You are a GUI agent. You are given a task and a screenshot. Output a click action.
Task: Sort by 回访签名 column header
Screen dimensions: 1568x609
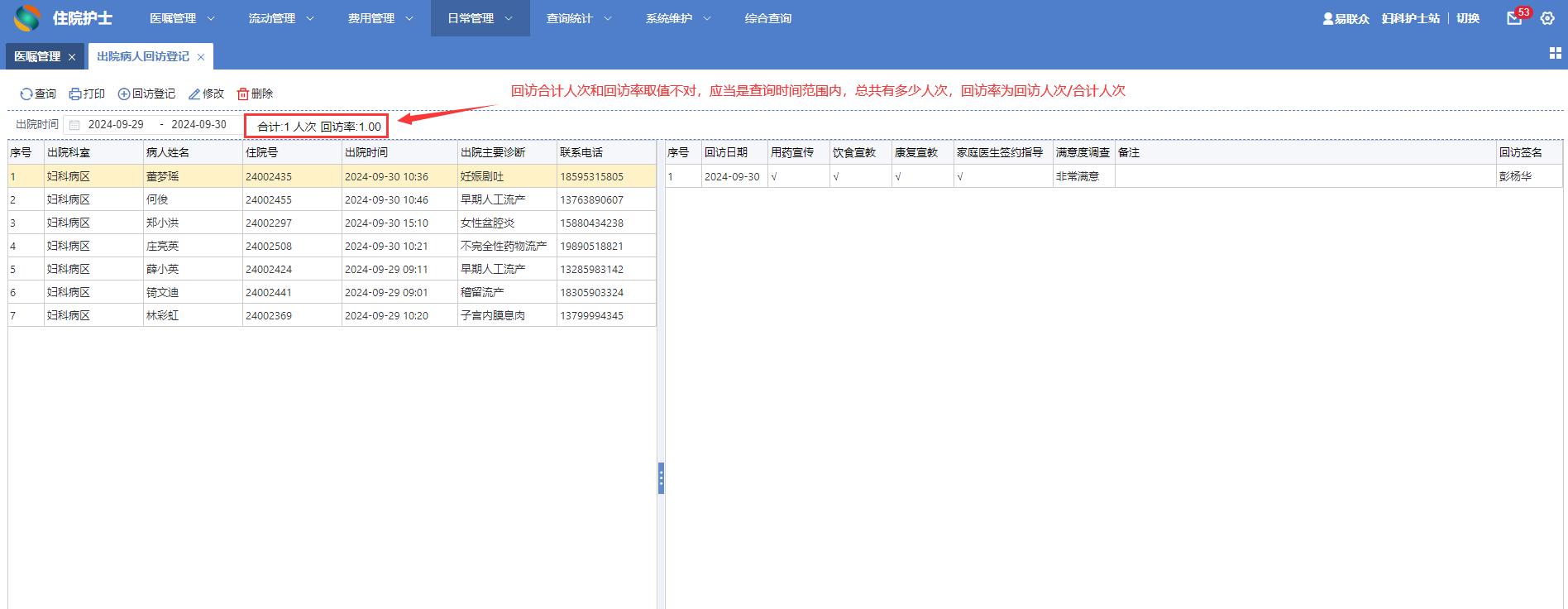tap(1529, 153)
